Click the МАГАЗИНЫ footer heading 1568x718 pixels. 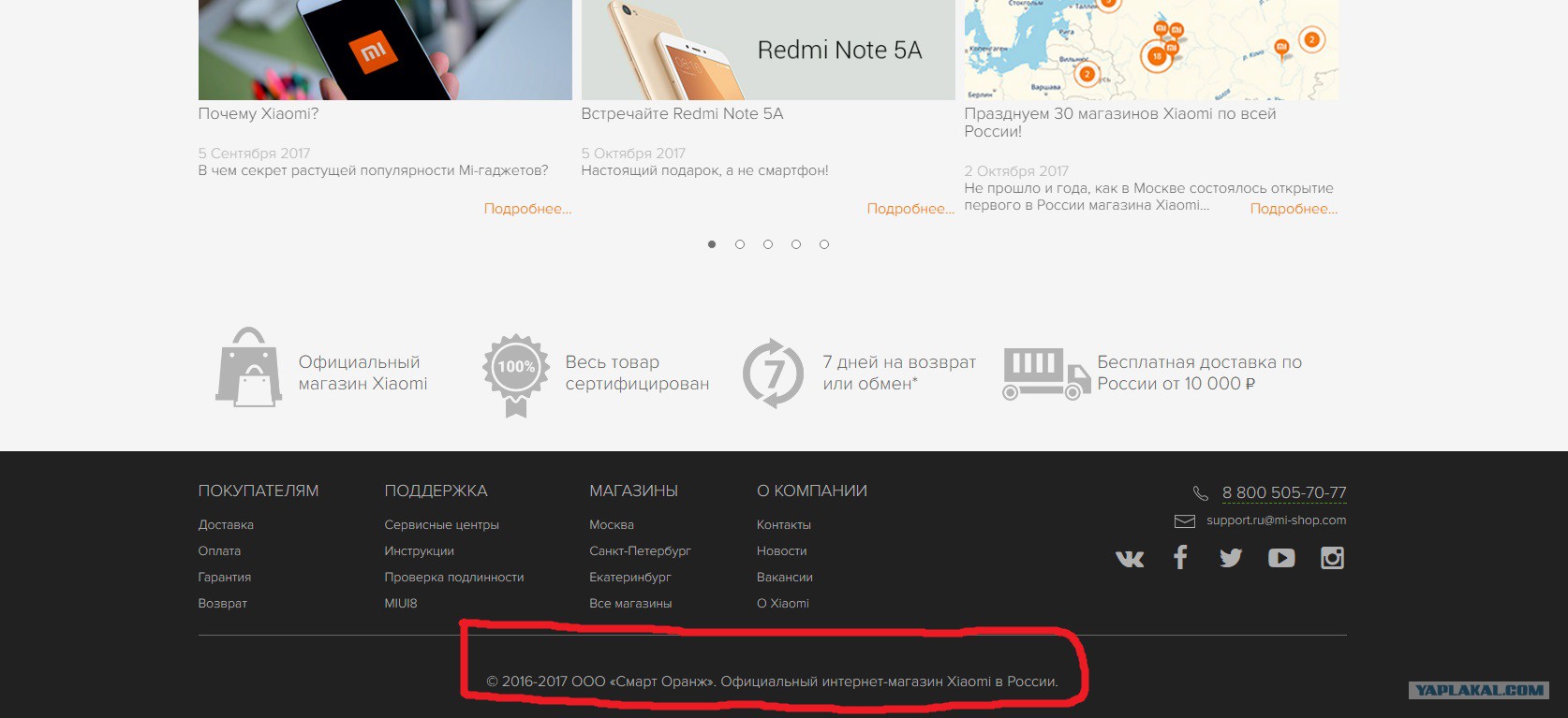point(633,491)
